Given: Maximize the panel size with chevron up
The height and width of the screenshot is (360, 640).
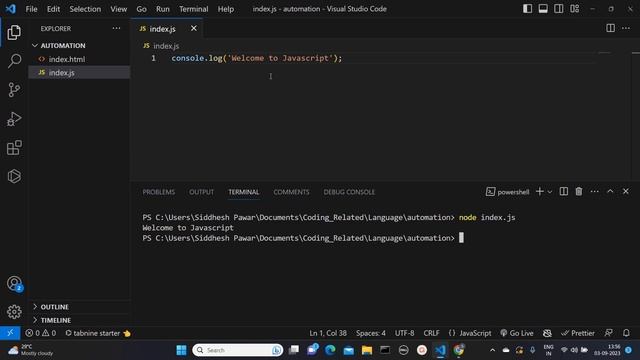Looking at the screenshot, I should coord(610,191).
